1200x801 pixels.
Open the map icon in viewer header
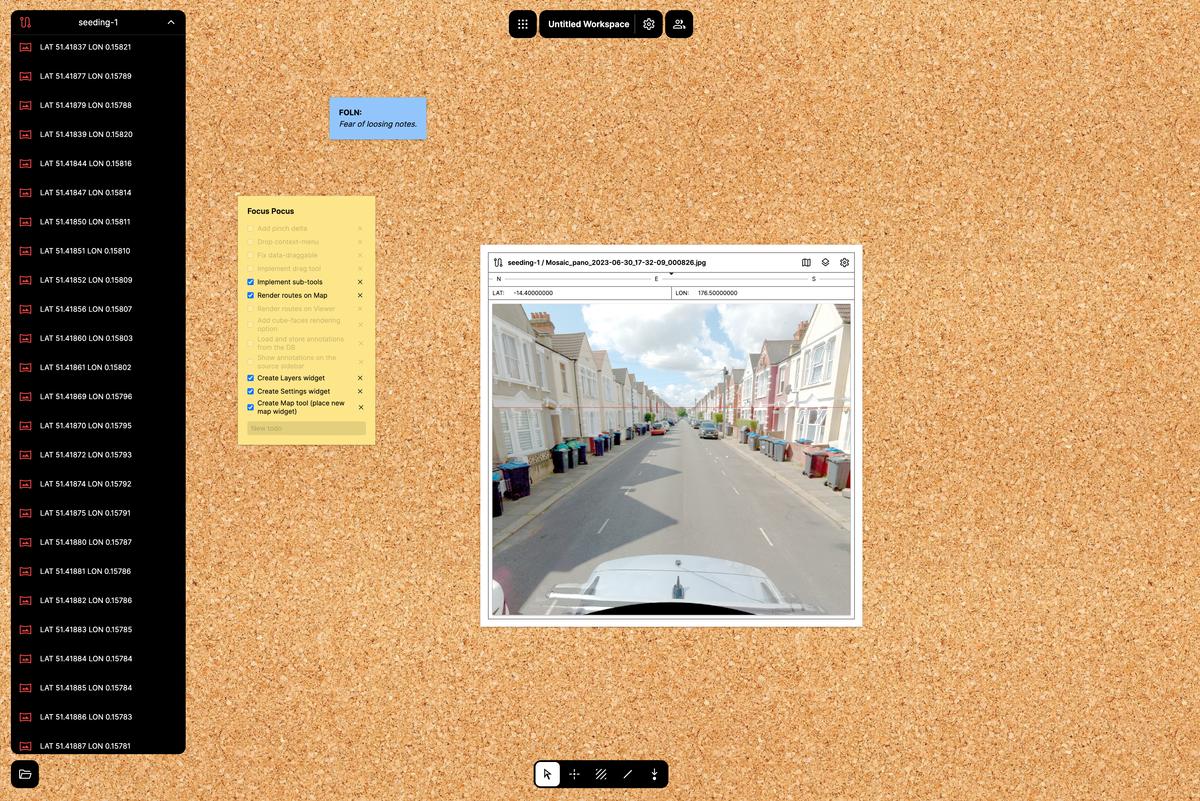point(806,262)
